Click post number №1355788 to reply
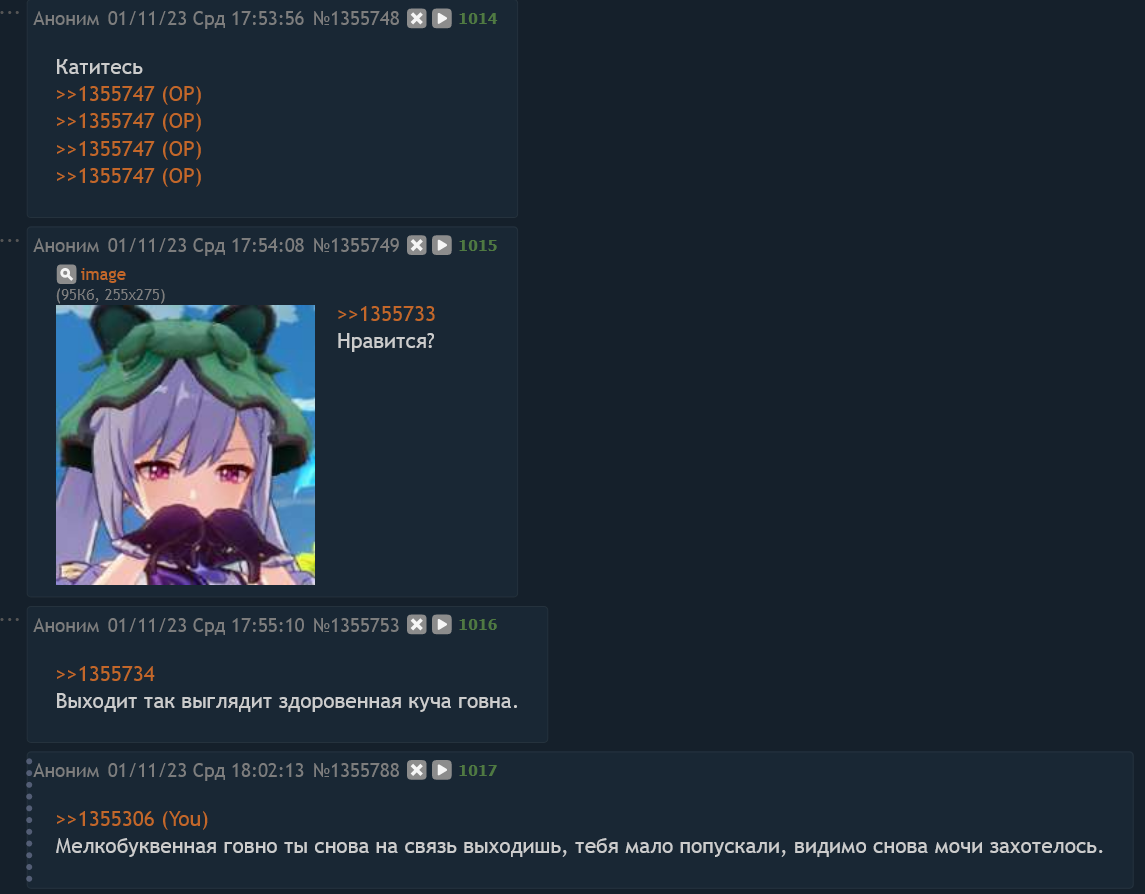This screenshot has width=1145, height=894. pyautogui.click(x=356, y=771)
